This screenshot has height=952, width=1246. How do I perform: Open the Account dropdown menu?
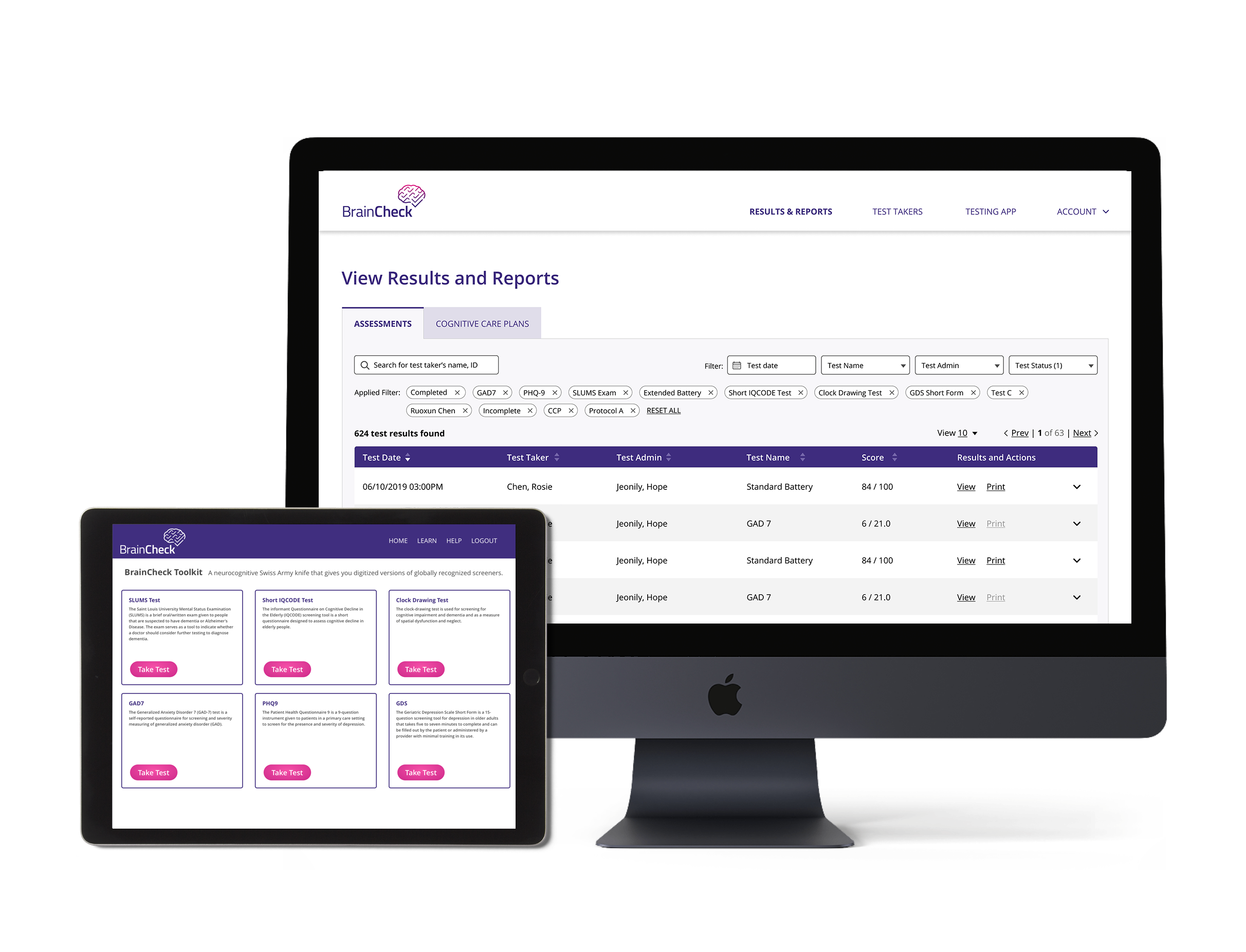click(x=1080, y=210)
